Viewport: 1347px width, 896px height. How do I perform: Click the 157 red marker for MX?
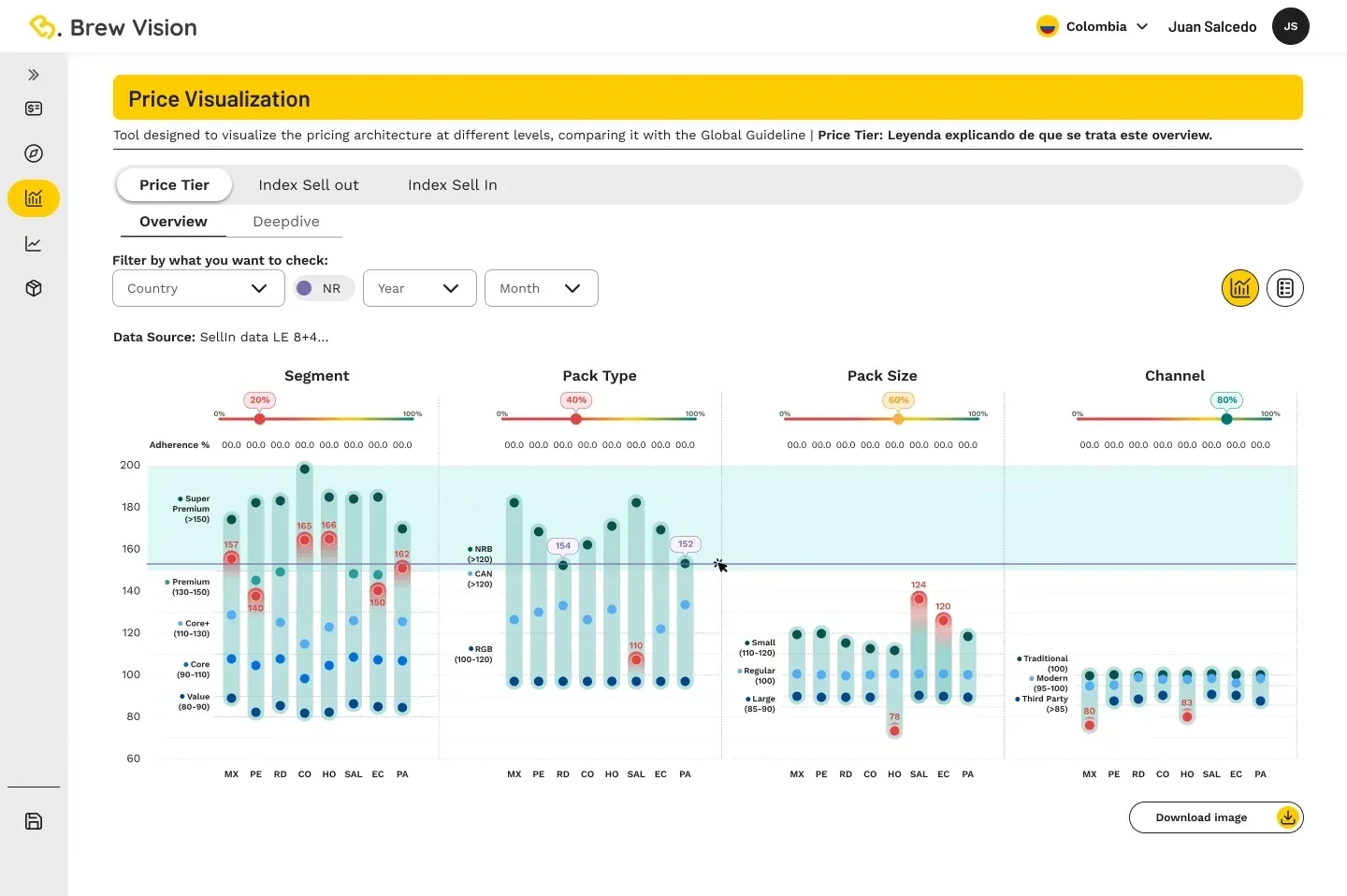click(231, 559)
